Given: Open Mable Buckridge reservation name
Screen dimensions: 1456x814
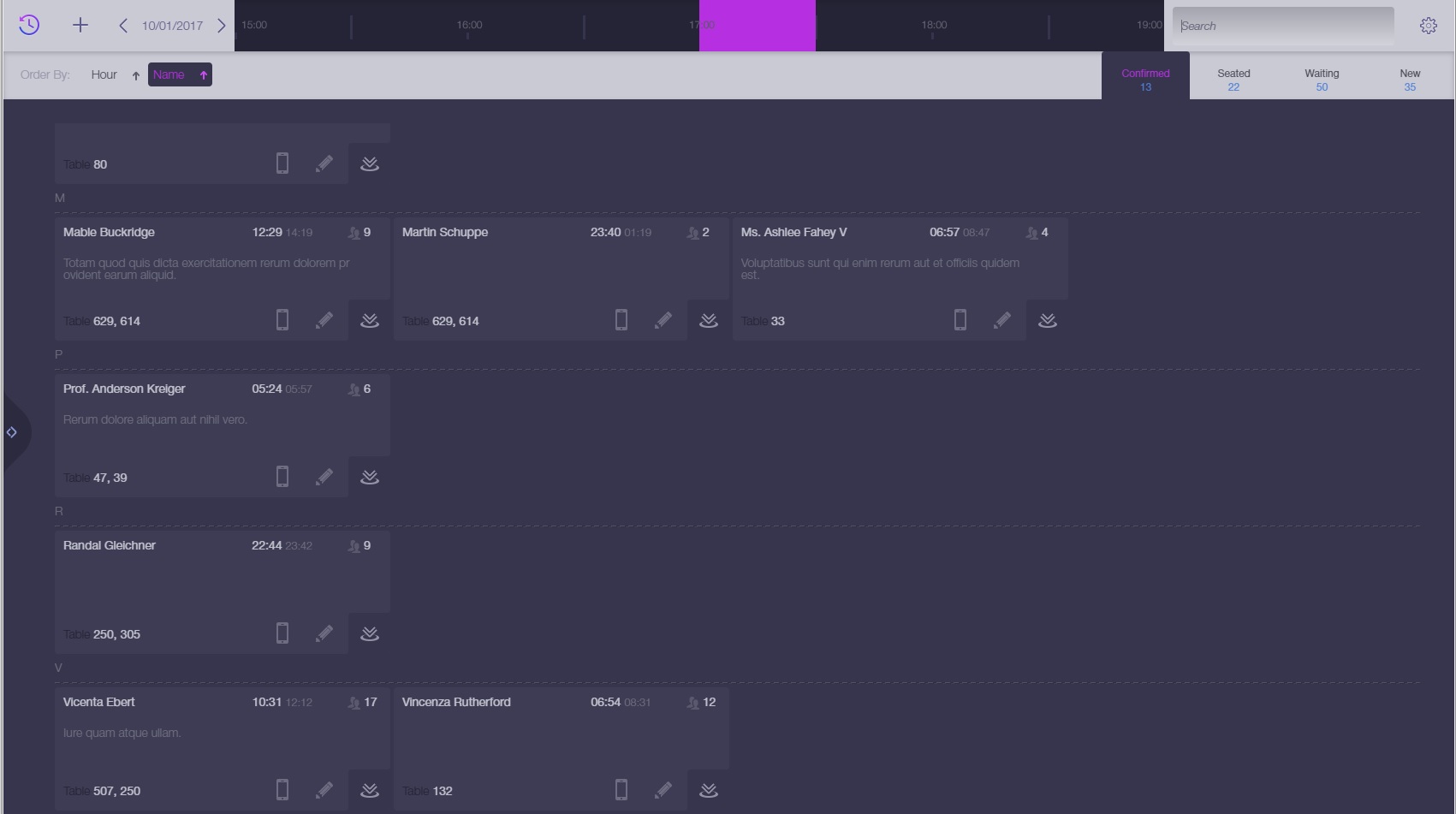Looking at the screenshot, I should point(109,232).
